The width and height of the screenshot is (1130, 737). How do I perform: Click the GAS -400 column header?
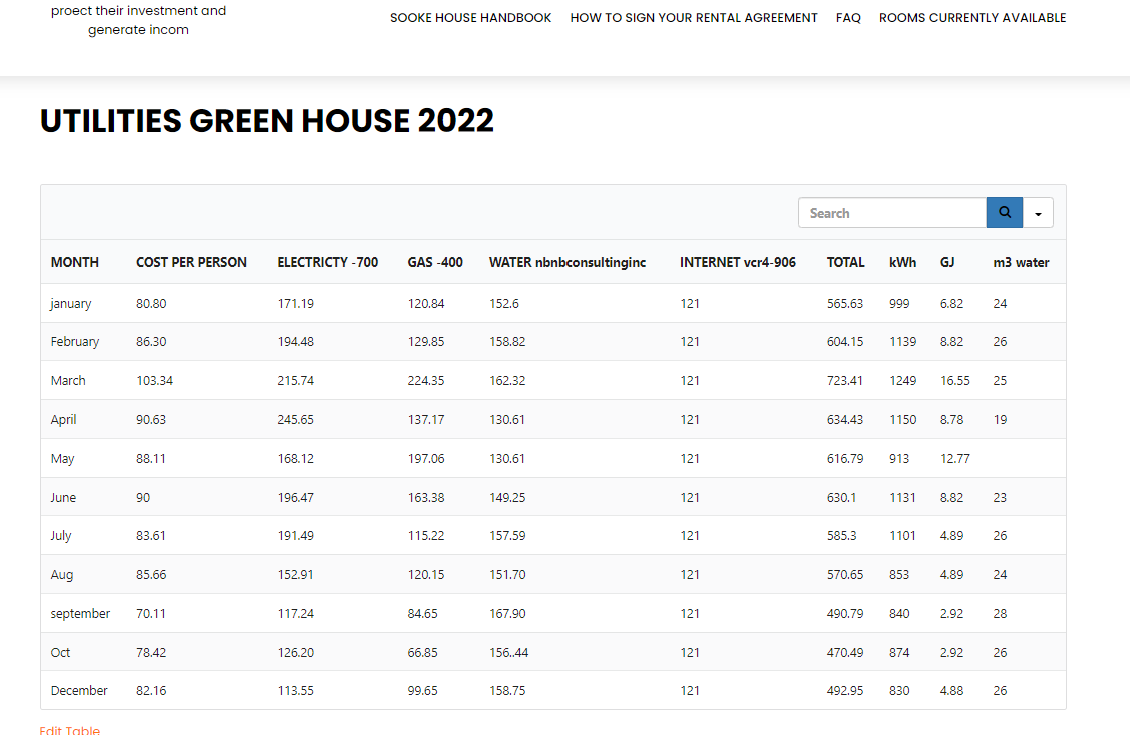(x=435, y=262)
